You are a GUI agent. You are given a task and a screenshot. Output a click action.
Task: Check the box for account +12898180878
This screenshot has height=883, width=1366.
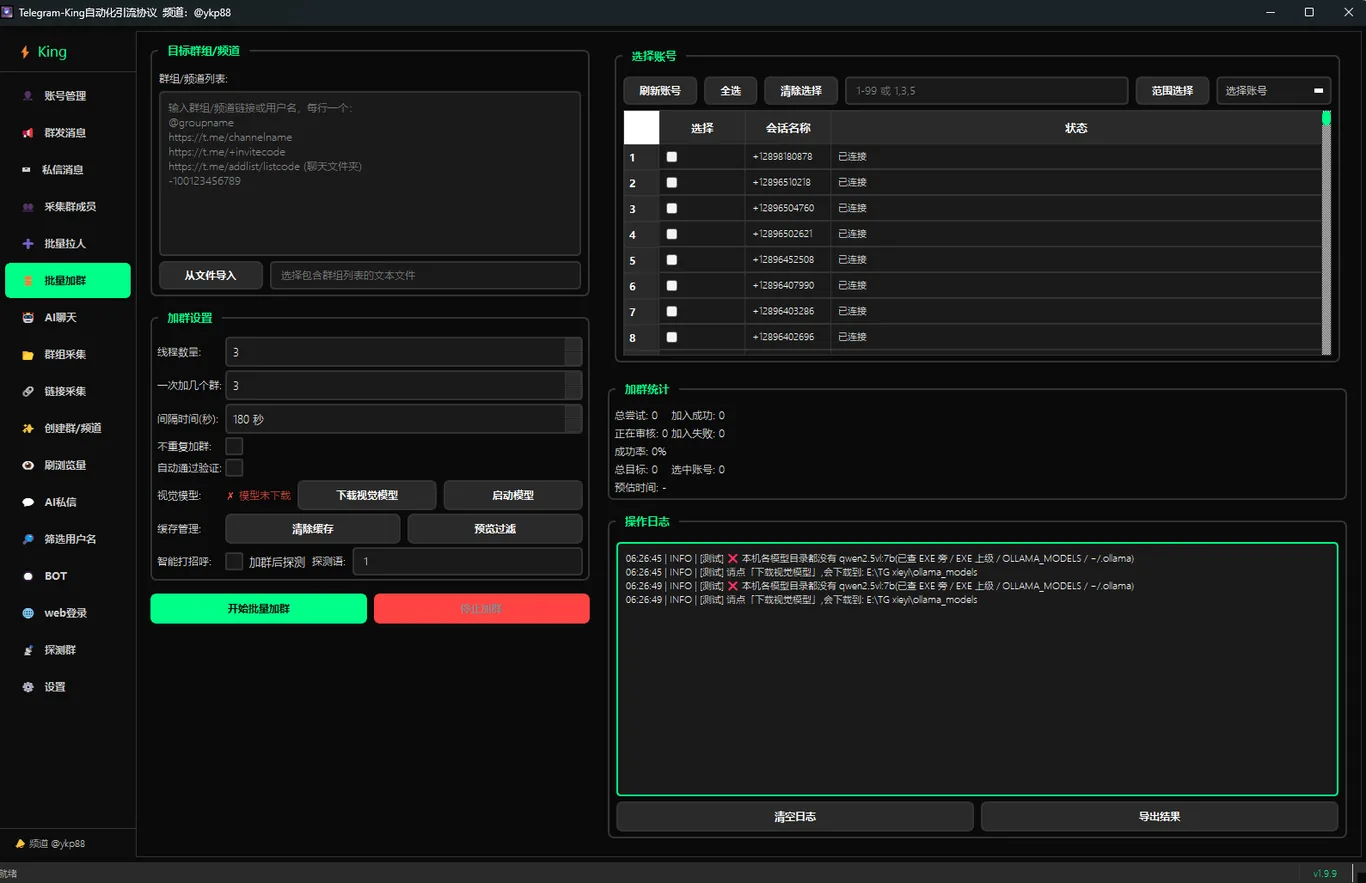point(672,157)
